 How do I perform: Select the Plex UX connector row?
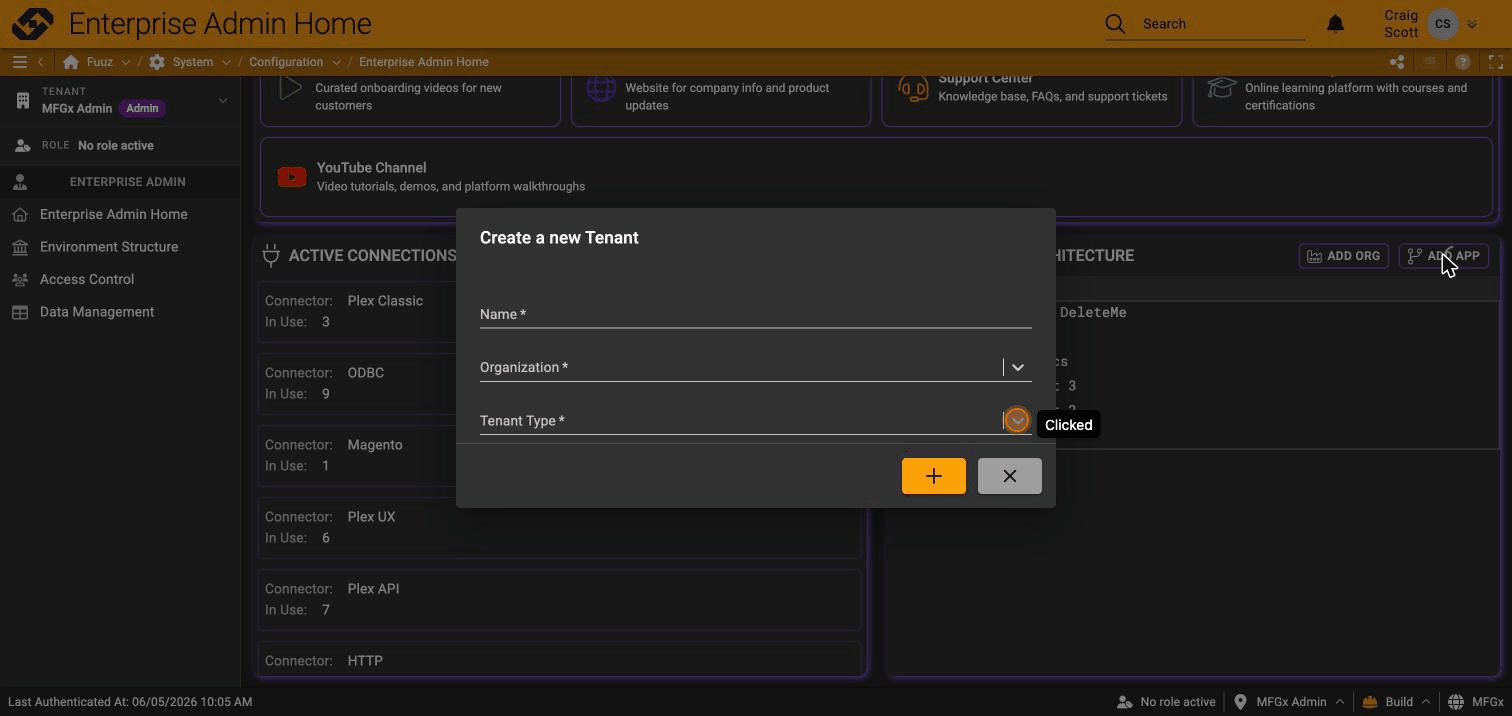(560, 527)
